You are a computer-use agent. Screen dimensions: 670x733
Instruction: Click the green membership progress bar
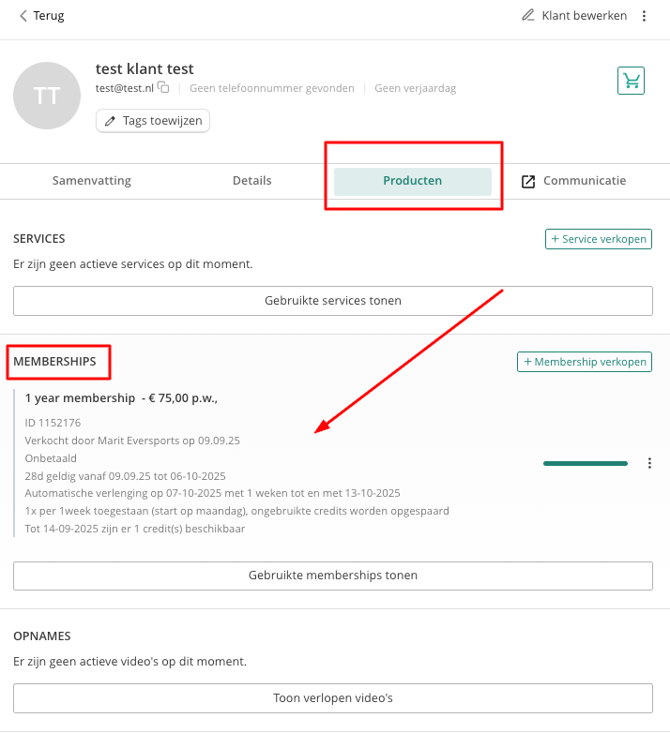pos(585,463)
